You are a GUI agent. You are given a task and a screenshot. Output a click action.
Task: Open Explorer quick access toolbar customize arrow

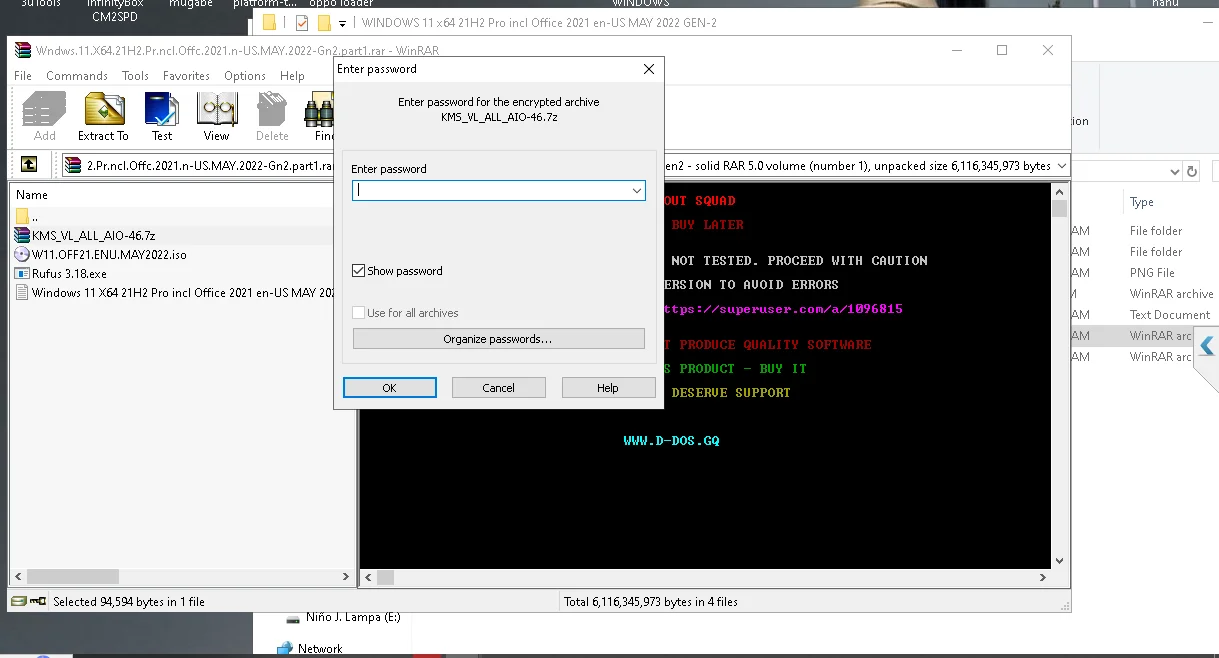click(x=342, y=23)
